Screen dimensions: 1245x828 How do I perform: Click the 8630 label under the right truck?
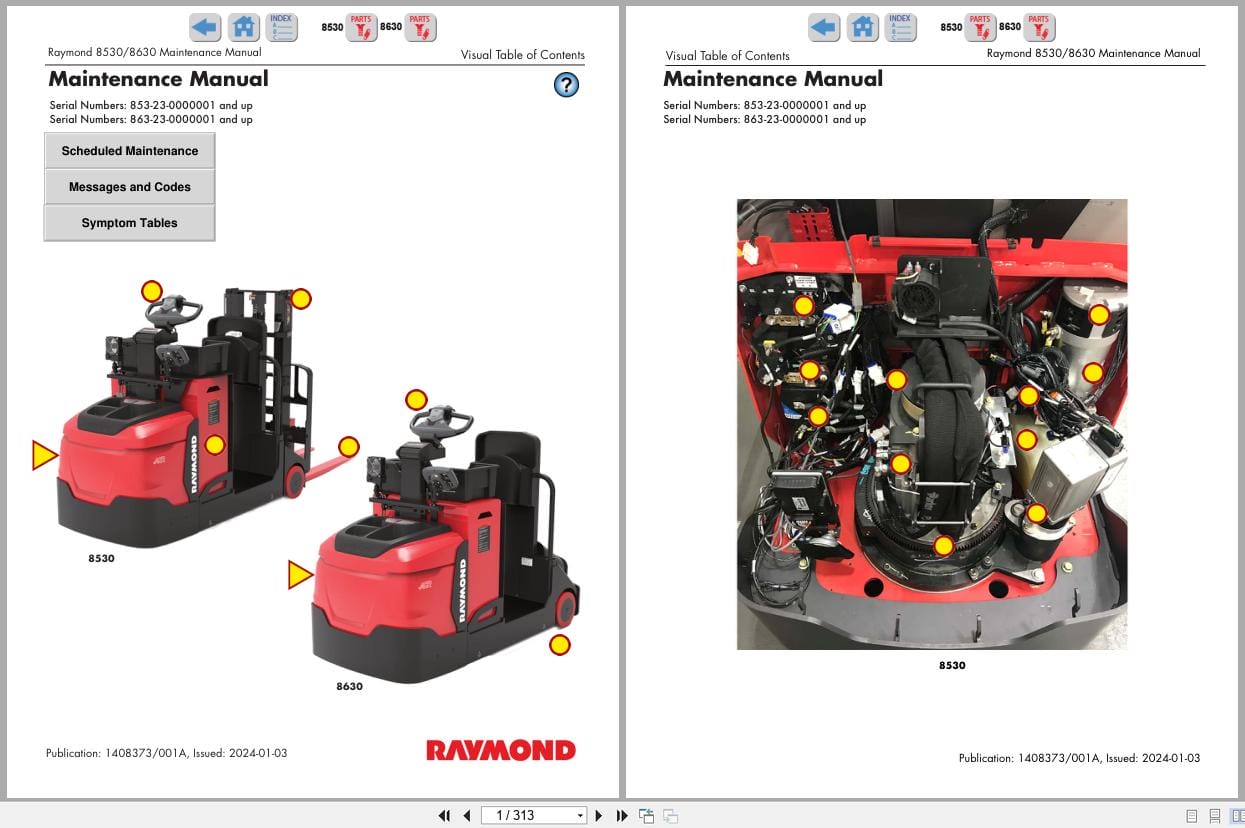(x=349, y=686)
